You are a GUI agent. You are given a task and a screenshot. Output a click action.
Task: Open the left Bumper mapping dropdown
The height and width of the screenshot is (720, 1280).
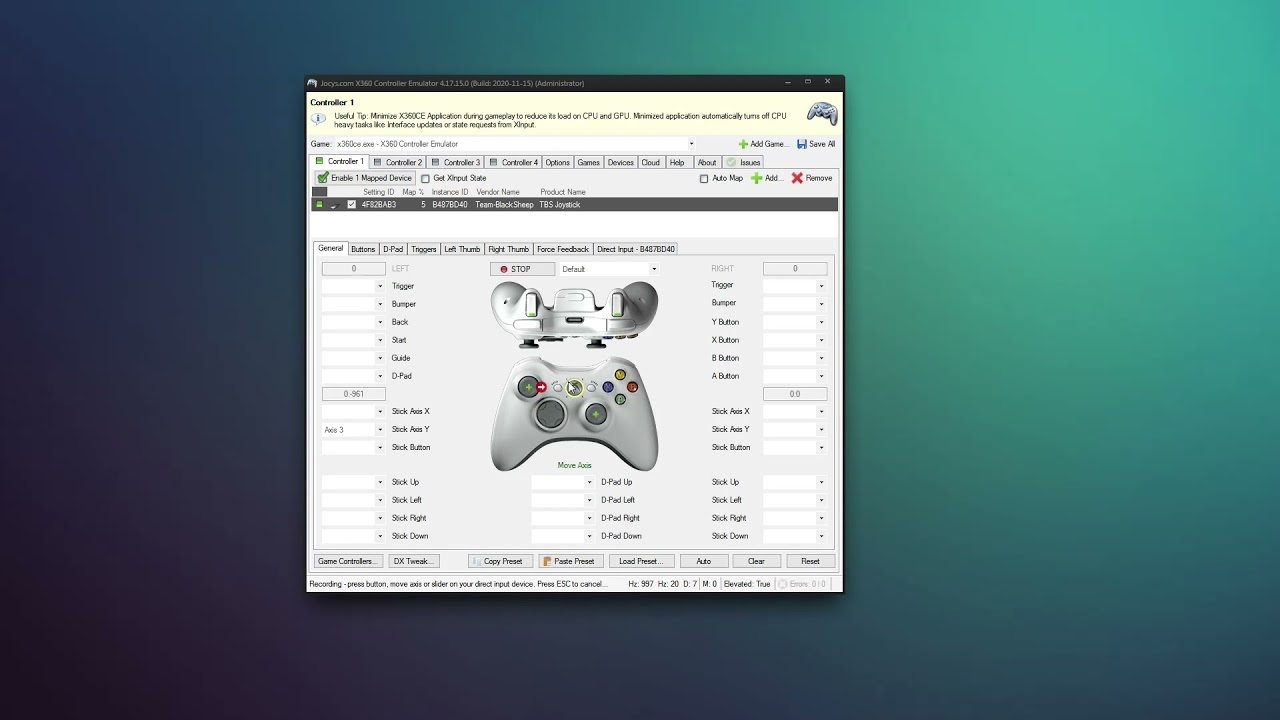[x=380, y=304]
